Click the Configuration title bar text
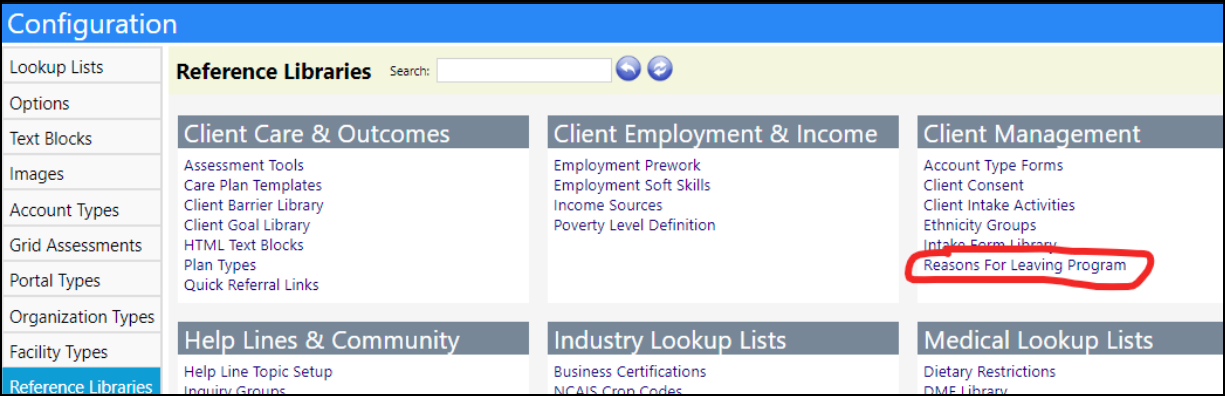 point(93,24)
